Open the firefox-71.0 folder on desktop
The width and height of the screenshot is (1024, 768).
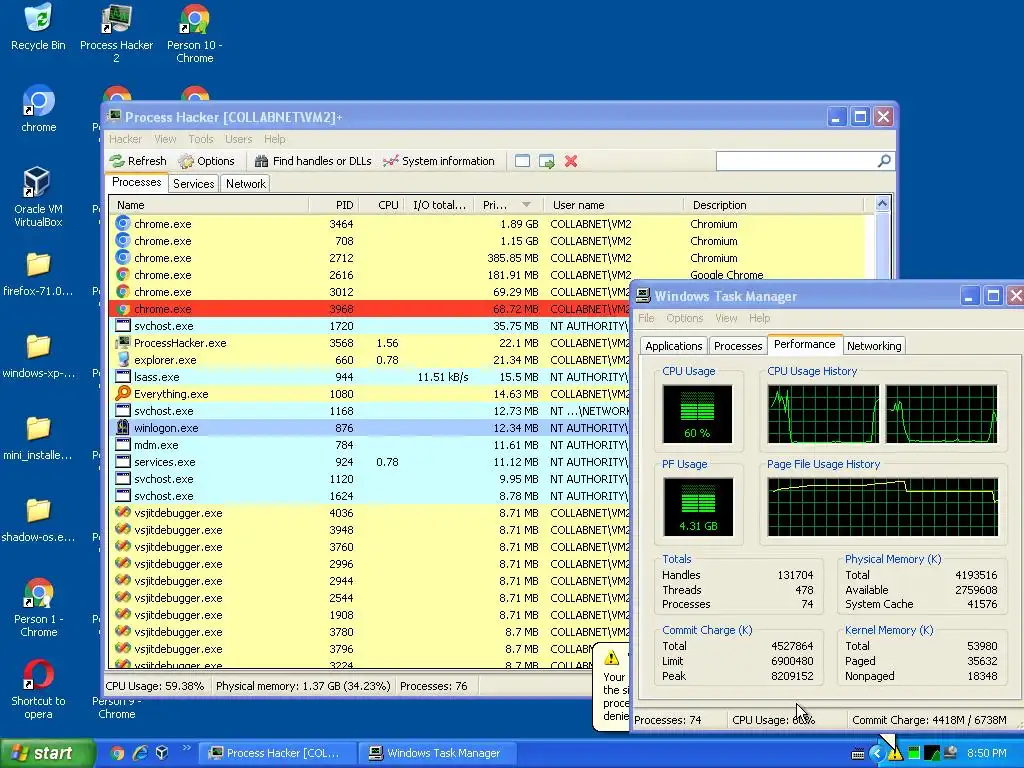[x=38, y=274]
